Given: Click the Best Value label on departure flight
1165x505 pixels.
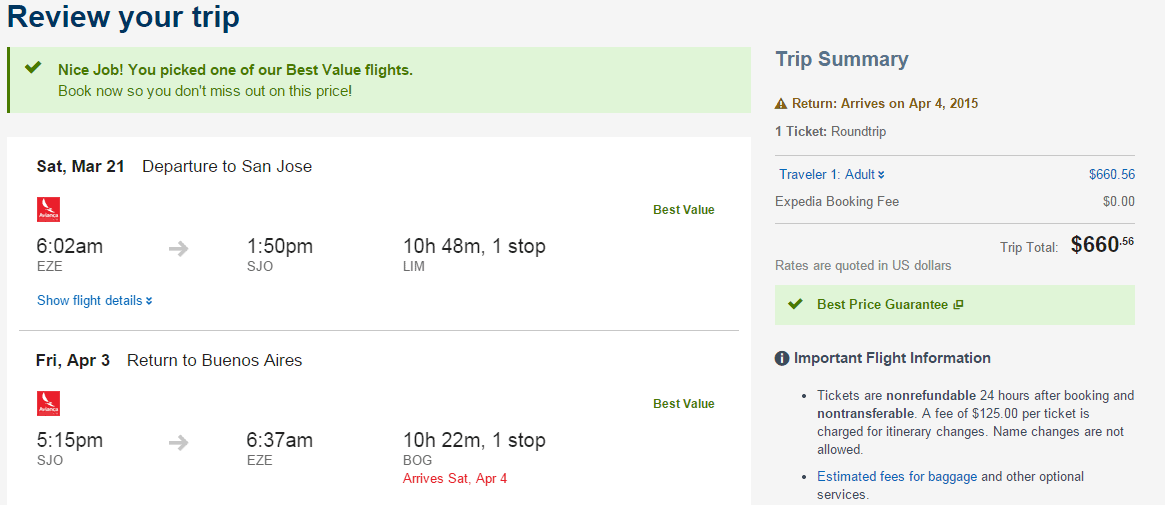Looking at the screenshot, I should (684, 209).
